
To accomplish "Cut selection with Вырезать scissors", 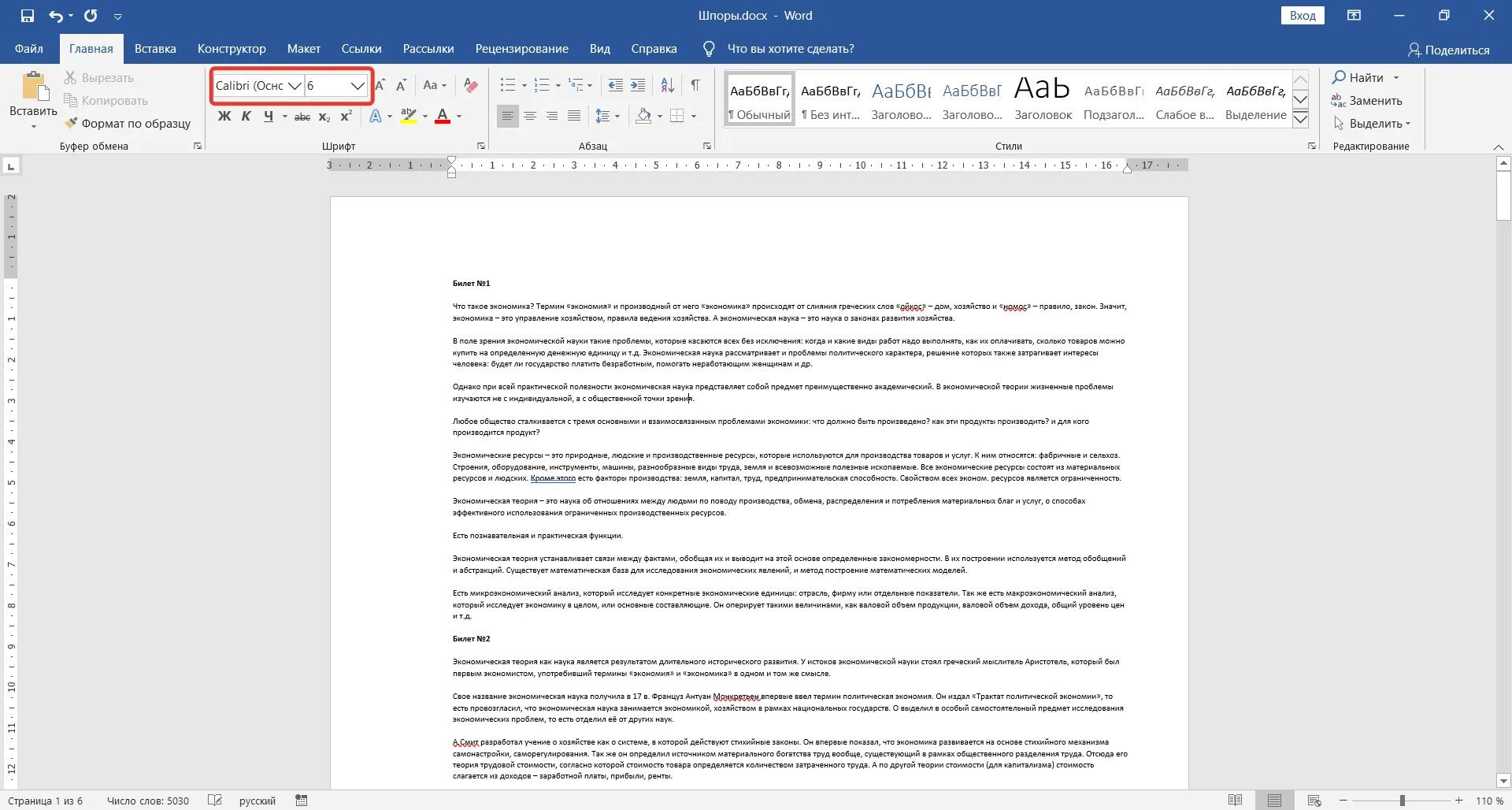I will coord(99,78).
